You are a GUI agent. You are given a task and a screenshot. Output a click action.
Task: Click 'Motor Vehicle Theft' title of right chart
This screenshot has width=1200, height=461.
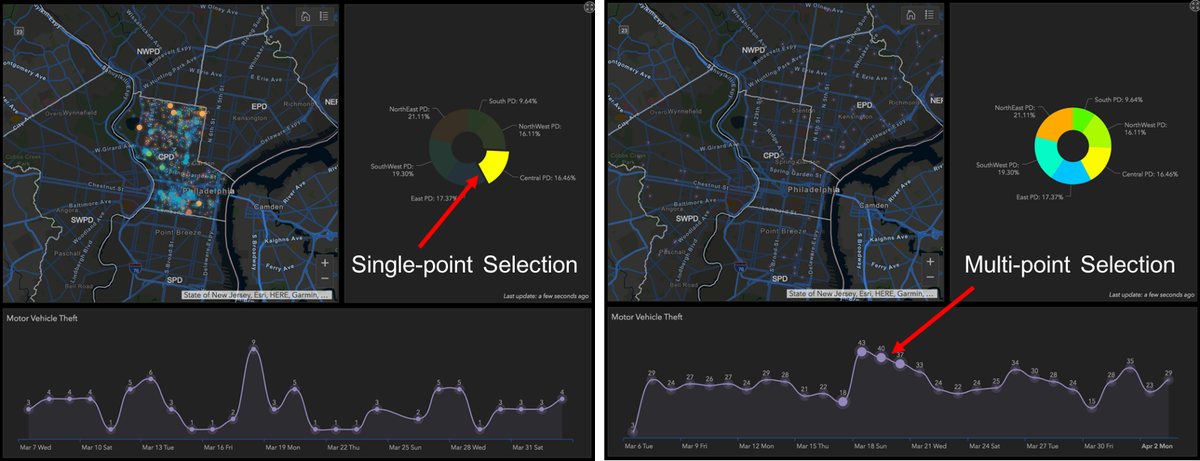pyautogui.click(x=646, y=317)
